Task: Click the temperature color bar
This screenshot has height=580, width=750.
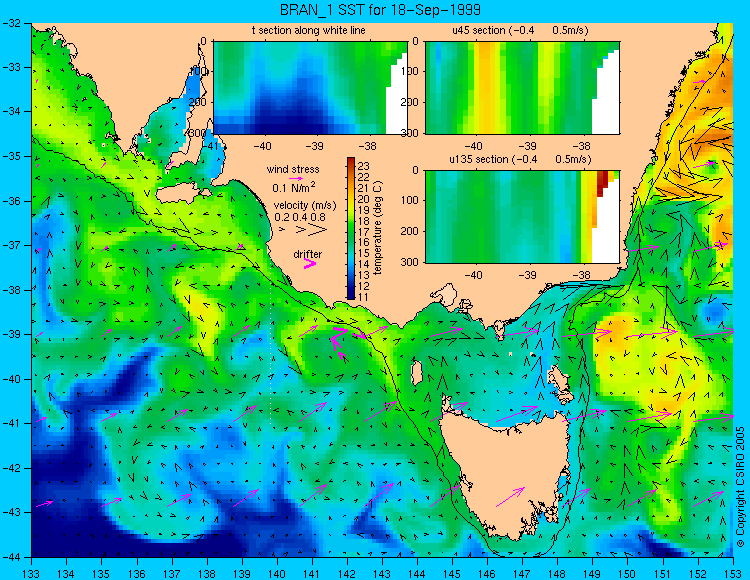Action: (x=351, y=229)
